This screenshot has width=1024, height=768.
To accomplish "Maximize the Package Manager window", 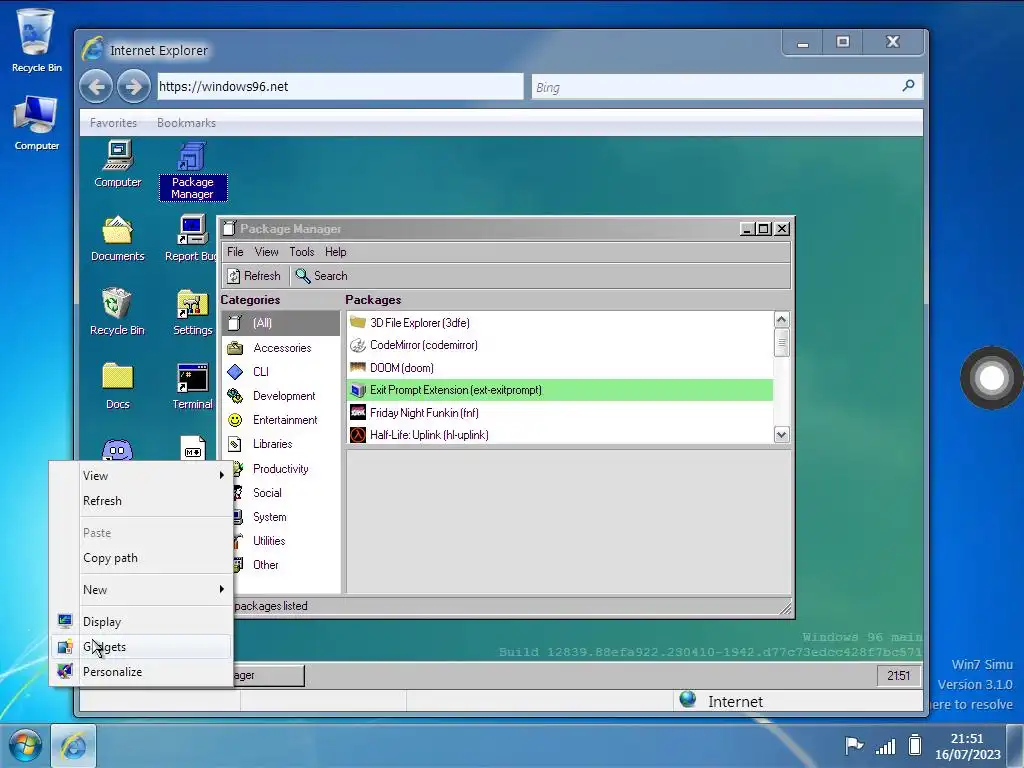I will [x=763, y=229].
